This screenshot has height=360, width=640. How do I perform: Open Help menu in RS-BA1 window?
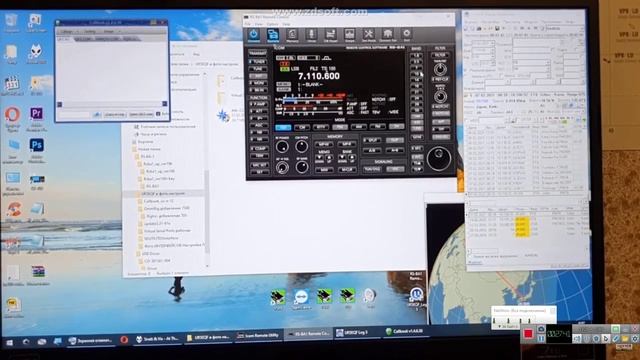[x=286, y=24]
